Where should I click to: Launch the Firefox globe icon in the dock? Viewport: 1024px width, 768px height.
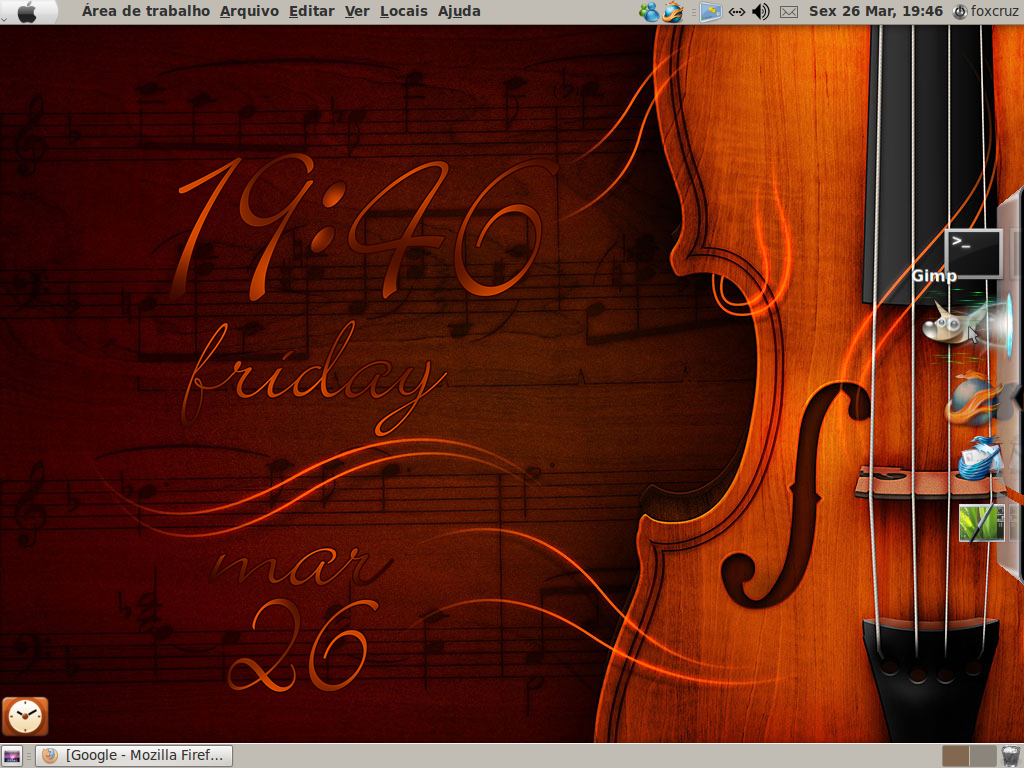973,400
